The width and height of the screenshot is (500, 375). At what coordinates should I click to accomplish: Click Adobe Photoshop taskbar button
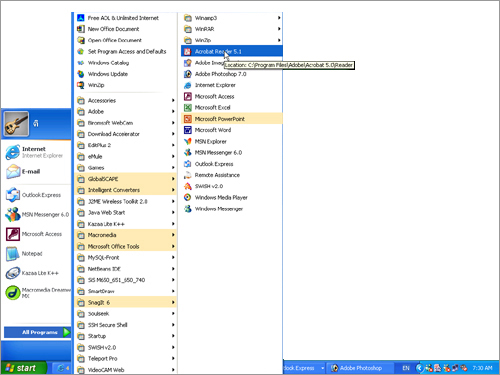(361, 368)
